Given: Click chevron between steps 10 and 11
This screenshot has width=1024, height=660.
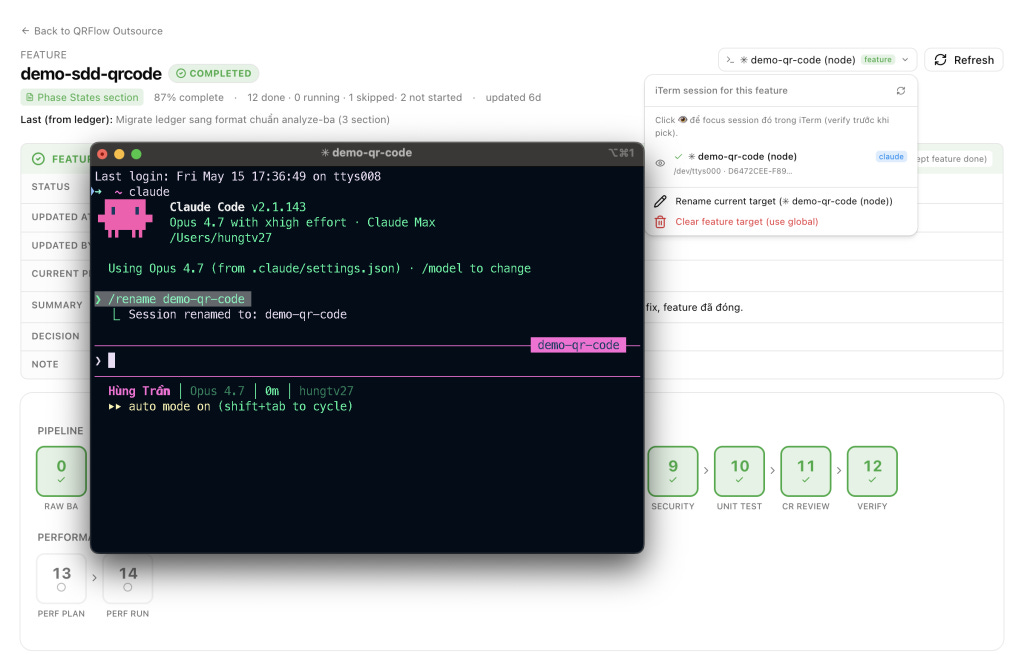Looking at the screenshot, I should [x=773, y=471].
